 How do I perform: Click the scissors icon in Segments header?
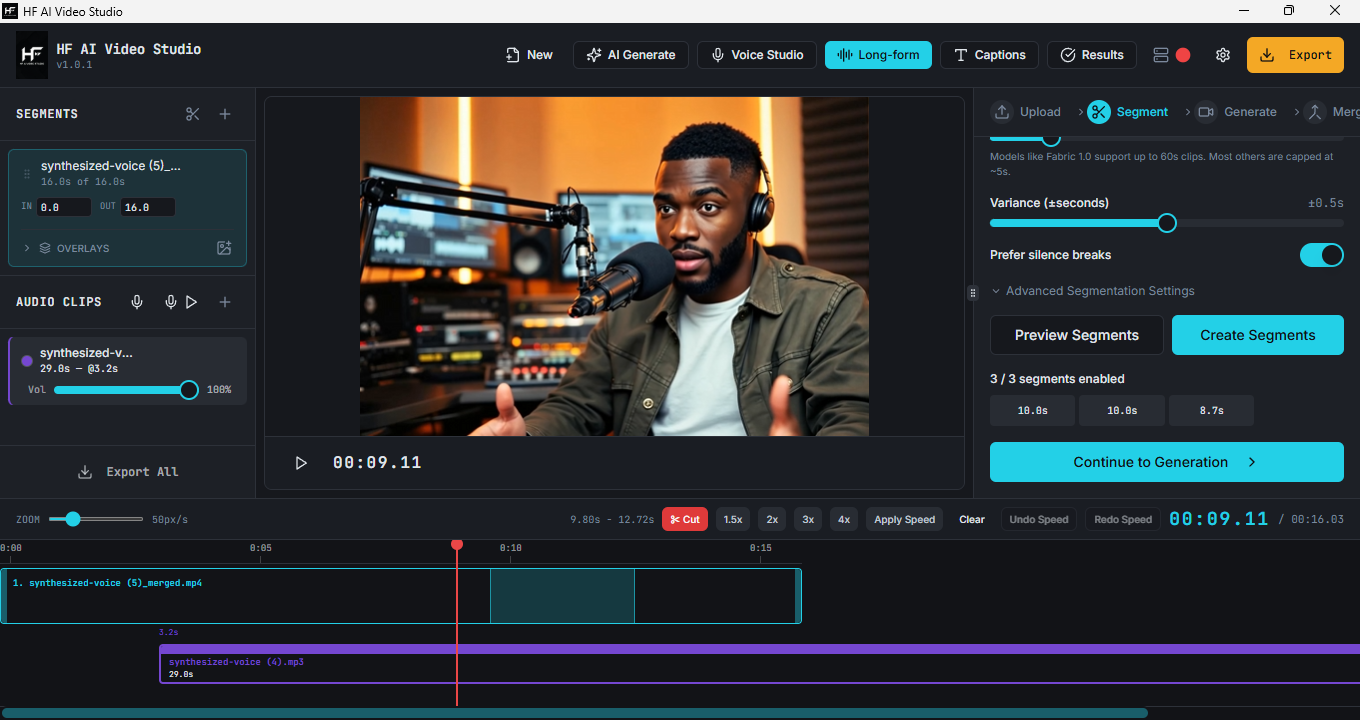click(x=193, y=114)
